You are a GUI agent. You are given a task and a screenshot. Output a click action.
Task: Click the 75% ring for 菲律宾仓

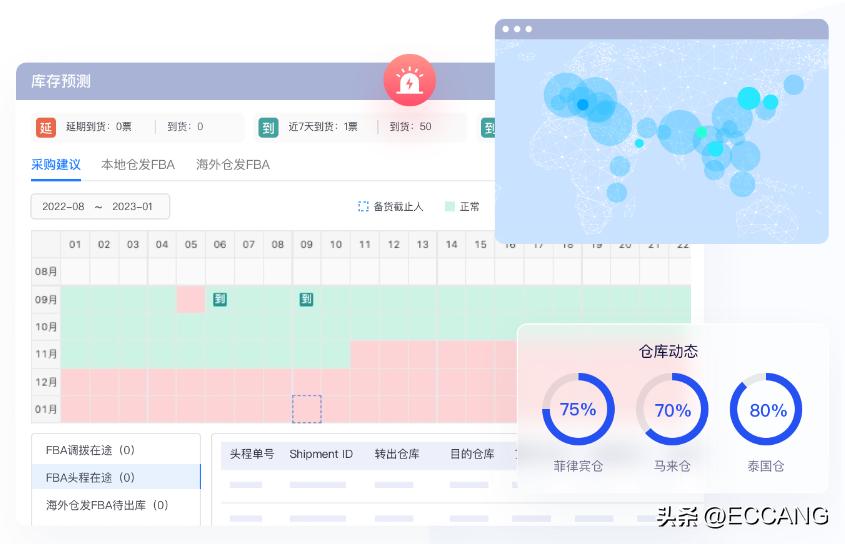[578, 409]
